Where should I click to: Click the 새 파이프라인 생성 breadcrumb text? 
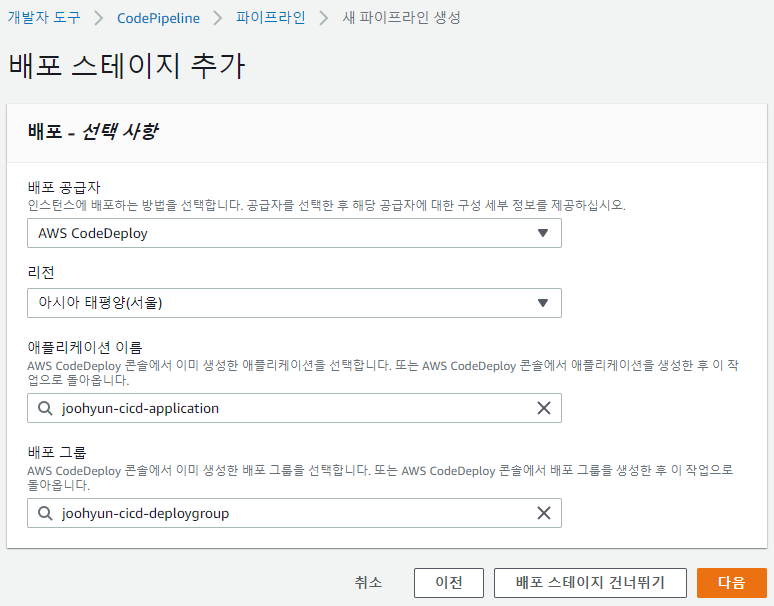click(x=402, y=18)
